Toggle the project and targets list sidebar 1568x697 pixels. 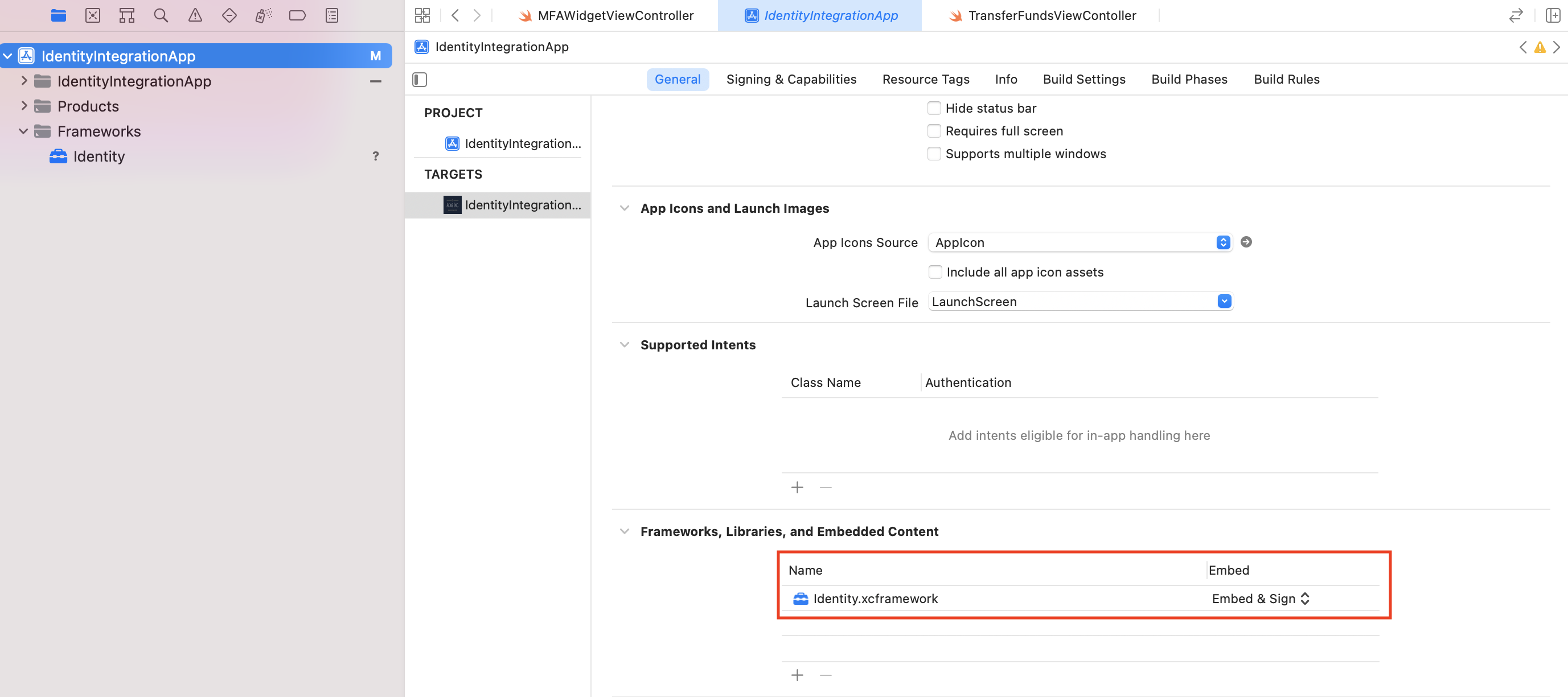tap(420, 79)
